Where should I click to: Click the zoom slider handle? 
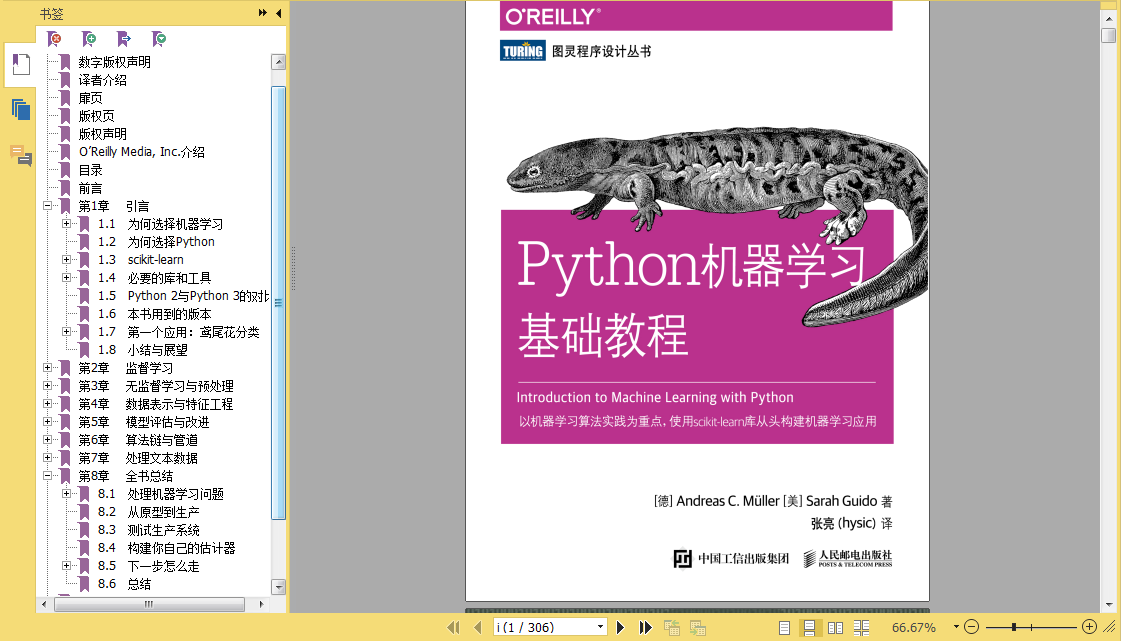[x=1014, y=627]
